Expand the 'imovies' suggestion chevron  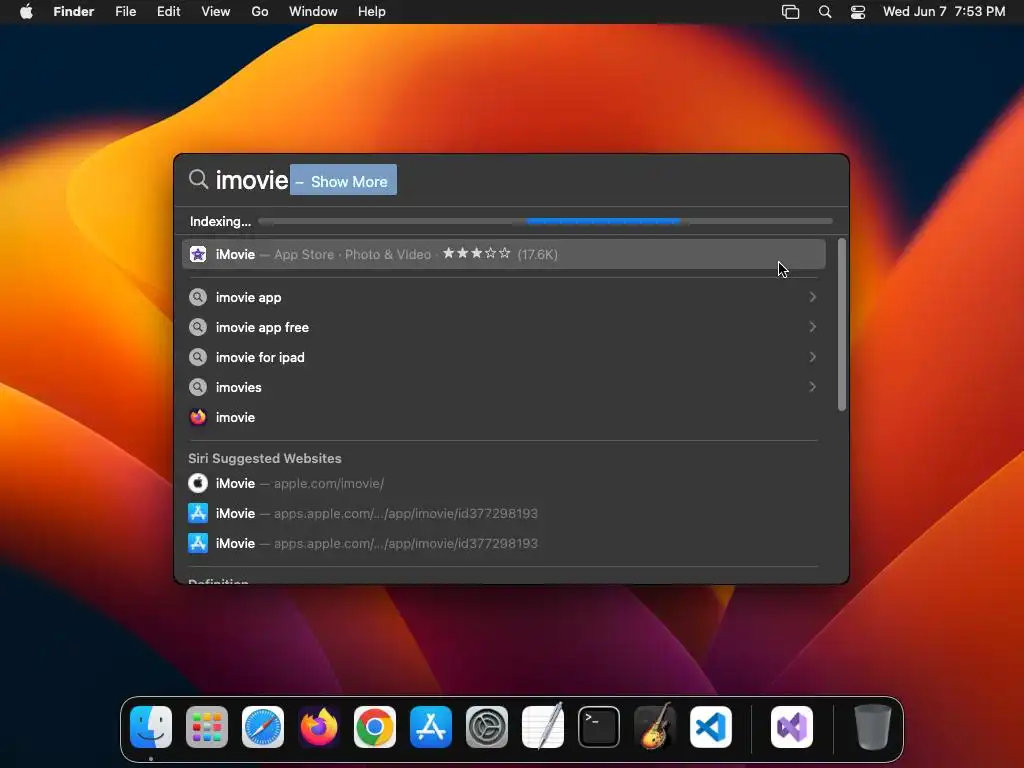click(812, 387)
